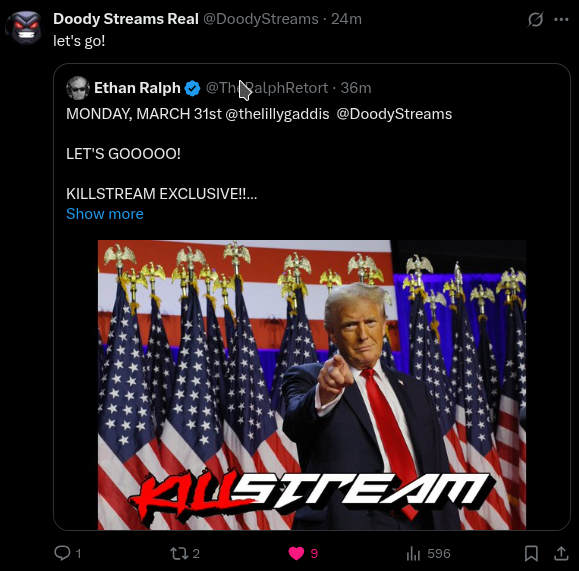Open the Ethan Ralph display name
Viewport: 579px width, 571px height.
pos(137,88)
